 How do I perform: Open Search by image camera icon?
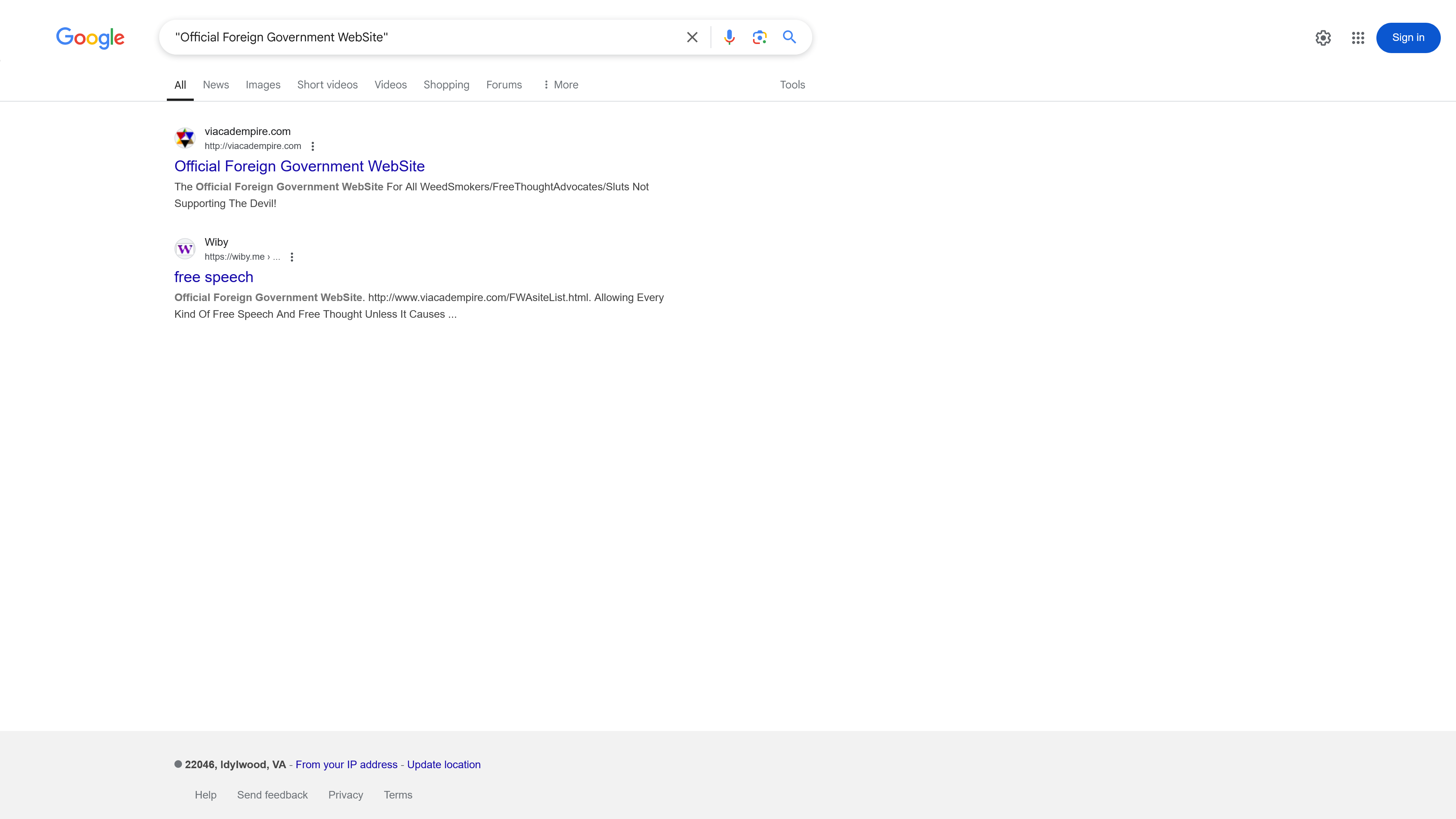point(759,37)
